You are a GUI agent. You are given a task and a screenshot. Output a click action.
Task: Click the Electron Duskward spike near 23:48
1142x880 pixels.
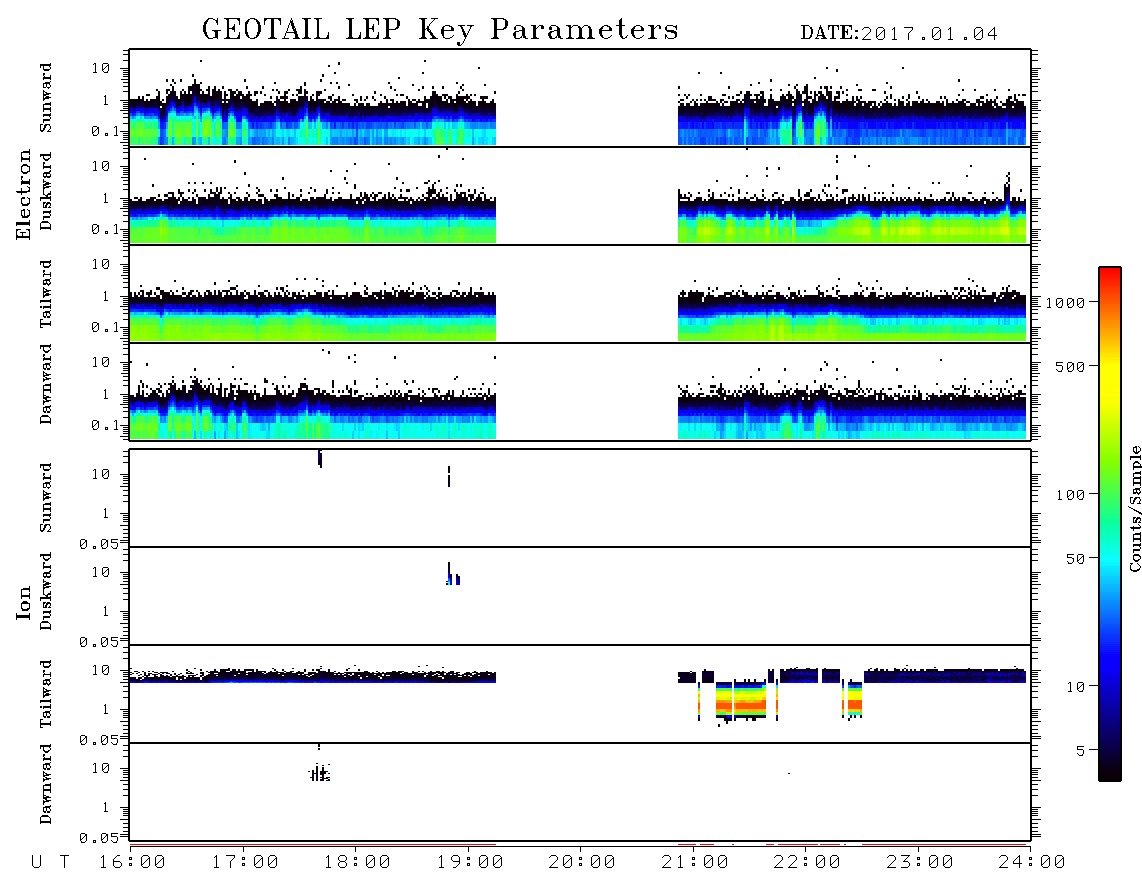coord(1007,192)
